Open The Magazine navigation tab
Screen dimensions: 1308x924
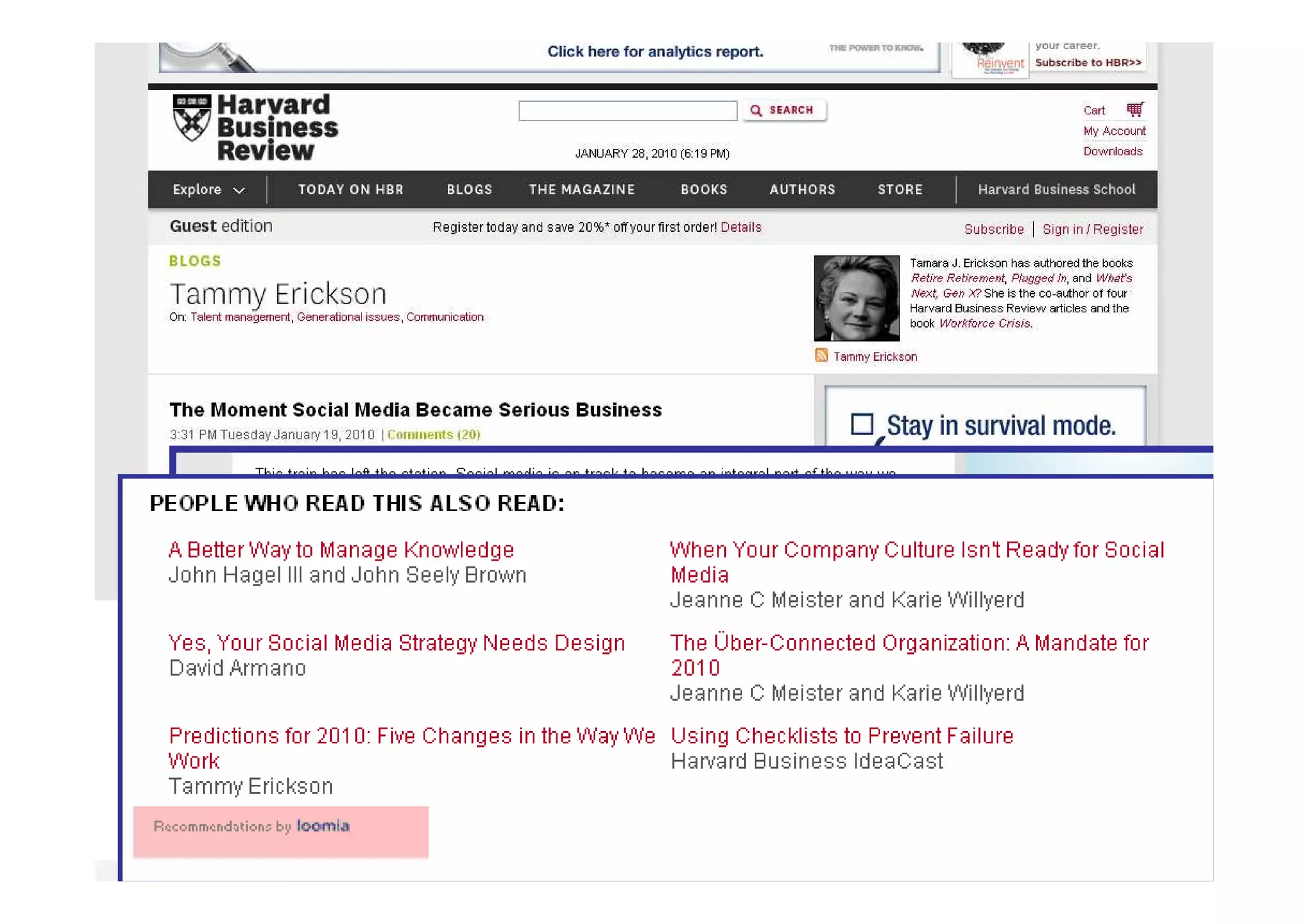point(581,190)
